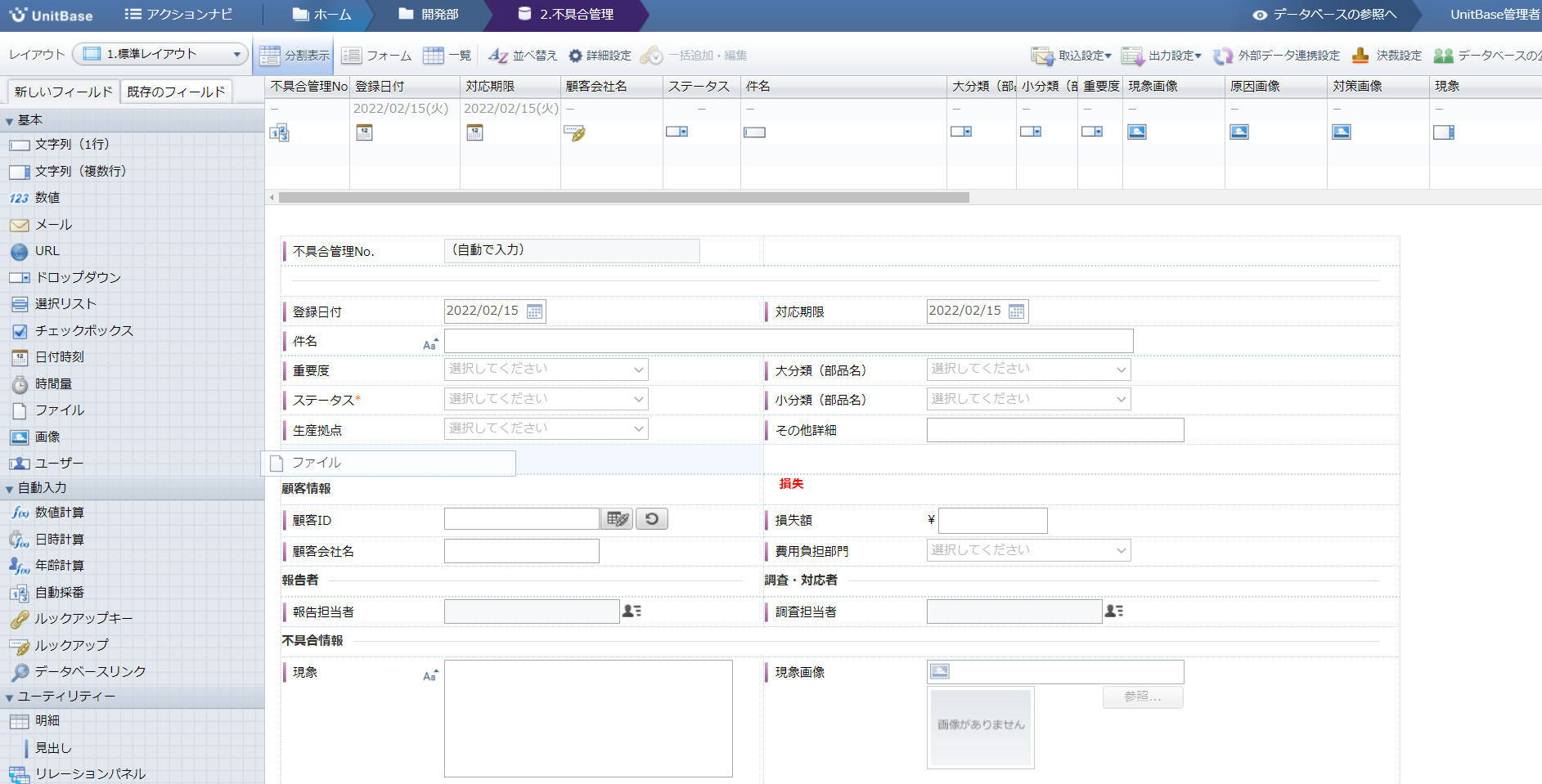The width and height of the screenshot is (1542, 784).
Task: Switch to フォーム view
Action: click(377, 56)
